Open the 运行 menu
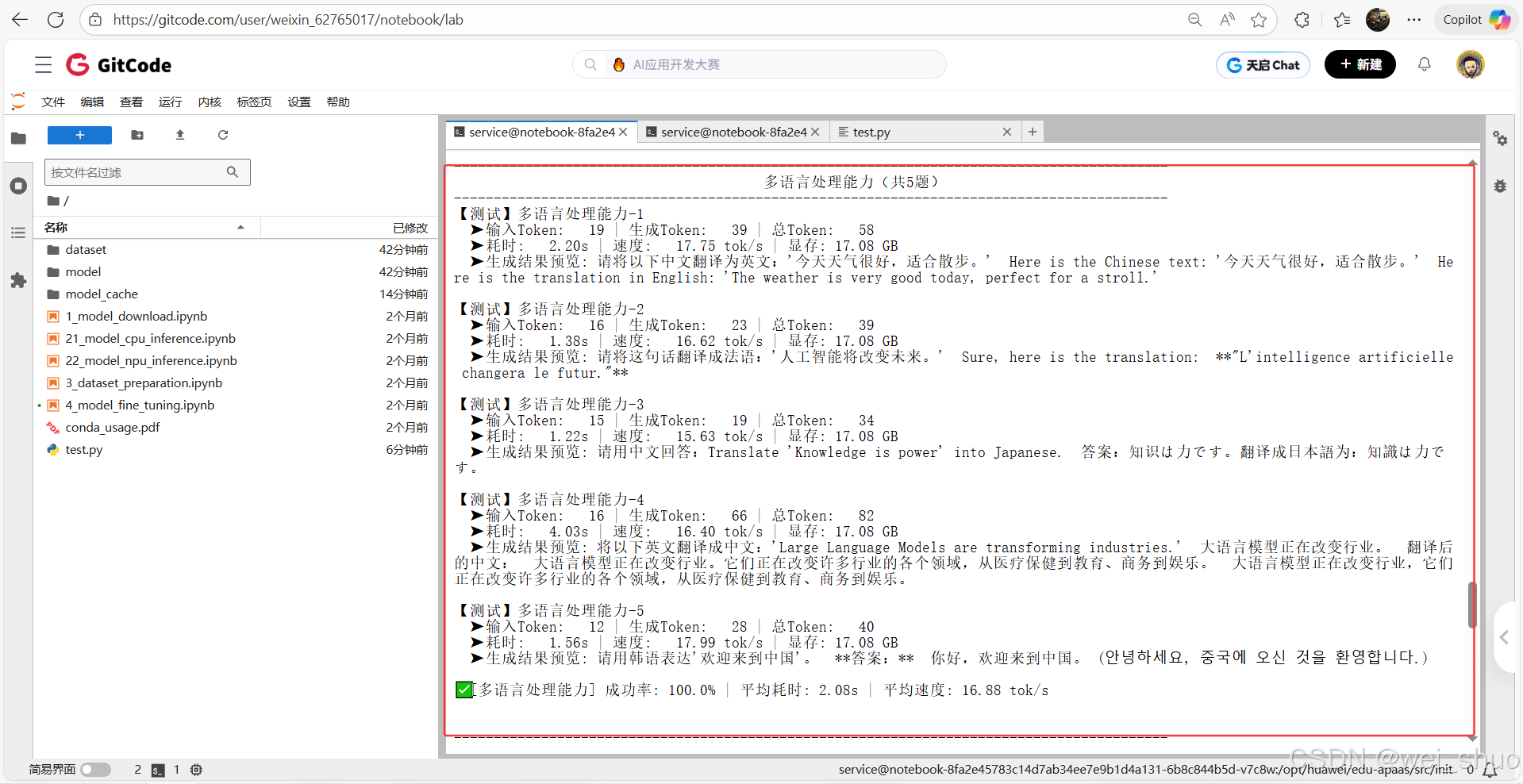The width and height of the screenshot is (1523, 784). coord(170,102)
